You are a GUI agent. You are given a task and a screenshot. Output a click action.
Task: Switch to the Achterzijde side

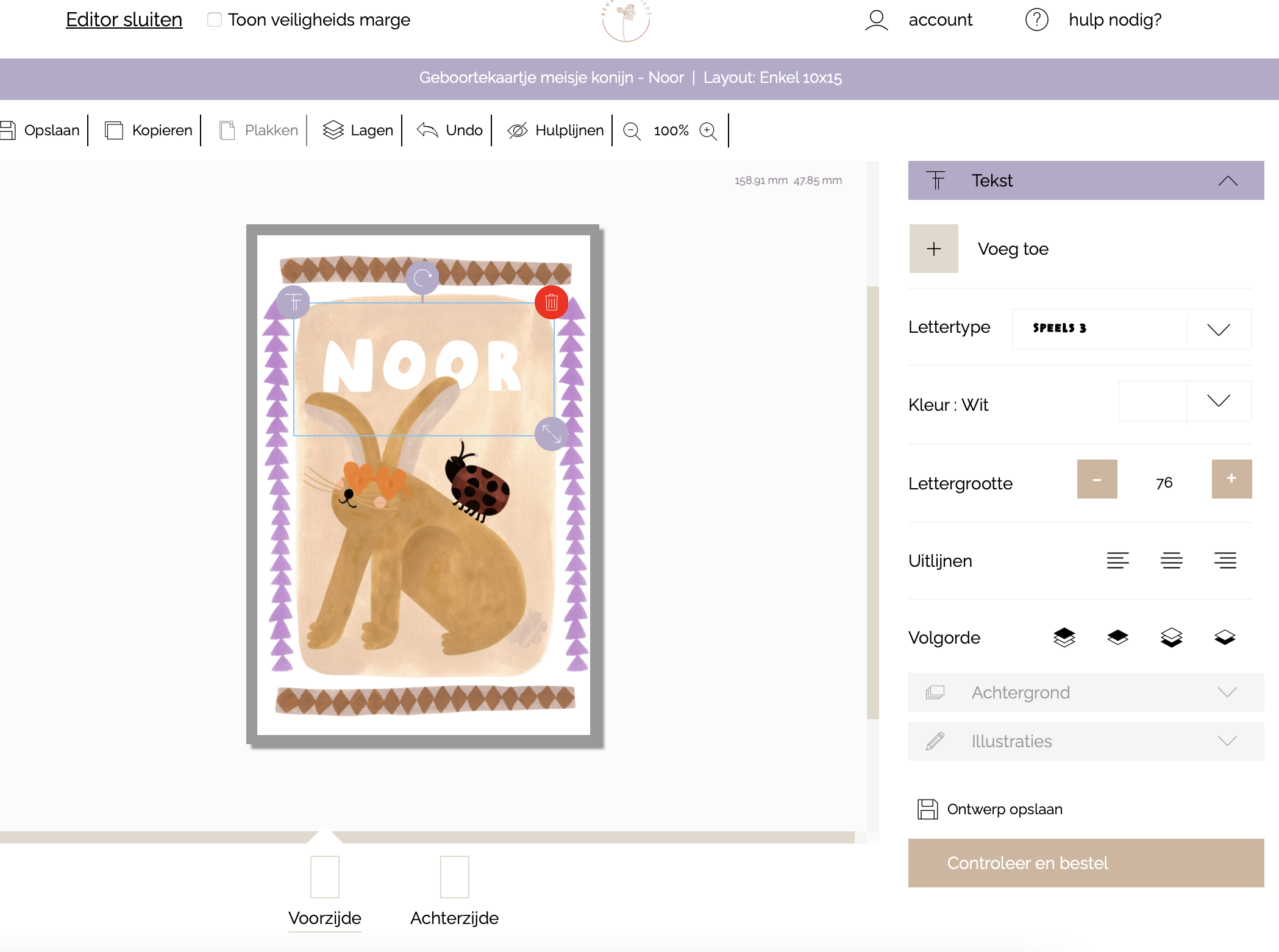tap(454, 890)
